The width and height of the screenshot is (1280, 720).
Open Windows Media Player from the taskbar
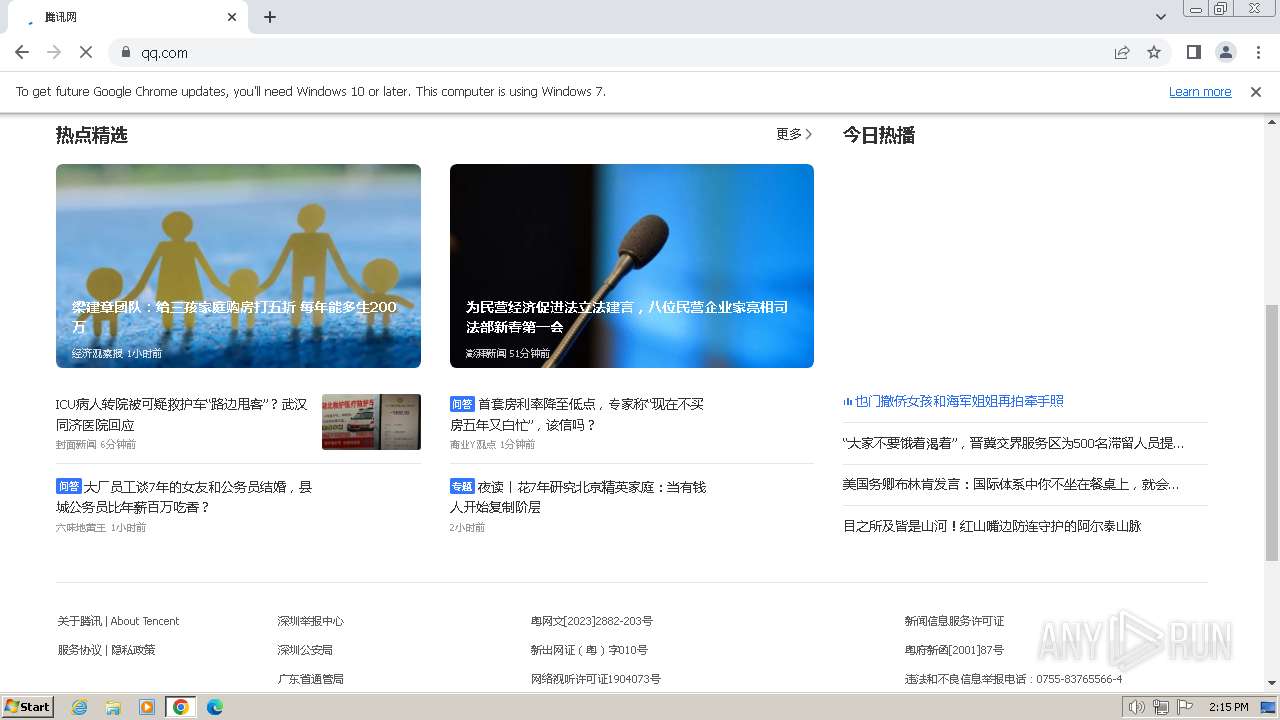coord(147,707)
